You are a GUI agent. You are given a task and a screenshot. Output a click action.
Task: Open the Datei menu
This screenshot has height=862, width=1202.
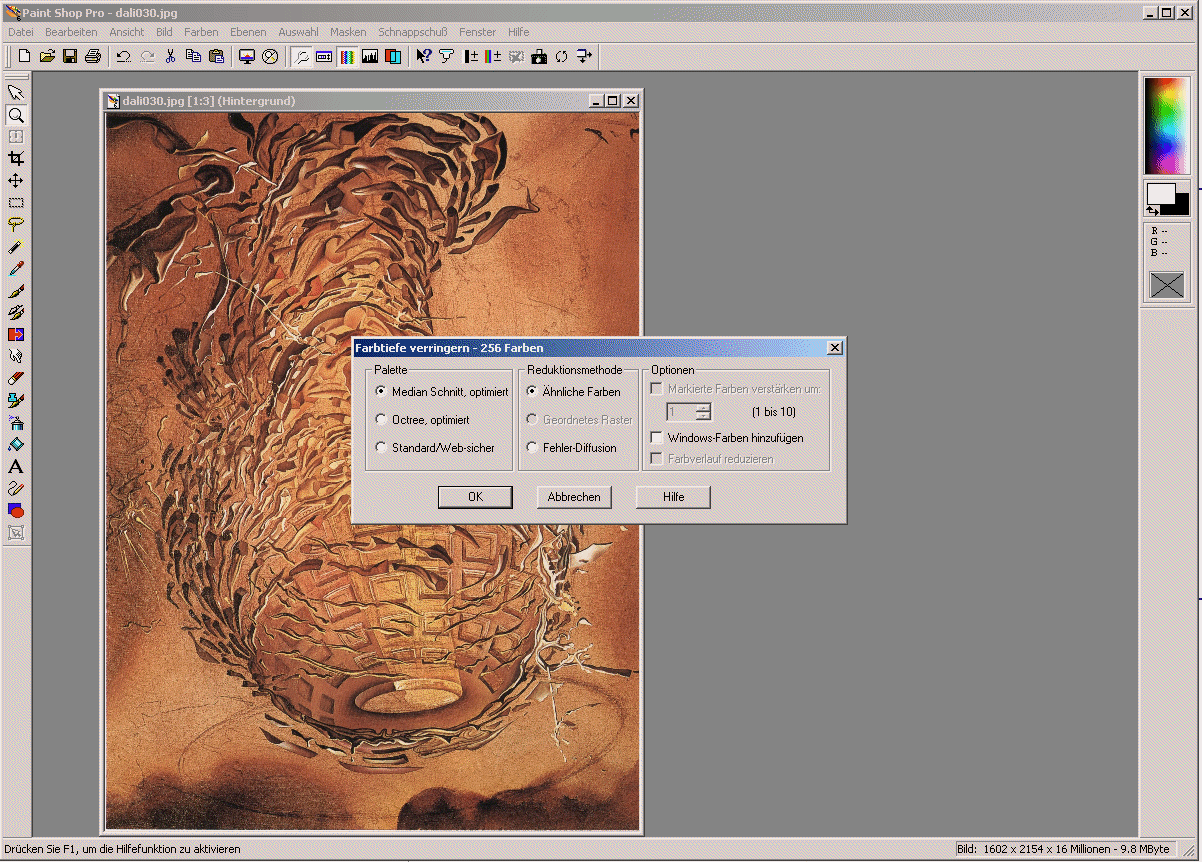tap(21, 32)
